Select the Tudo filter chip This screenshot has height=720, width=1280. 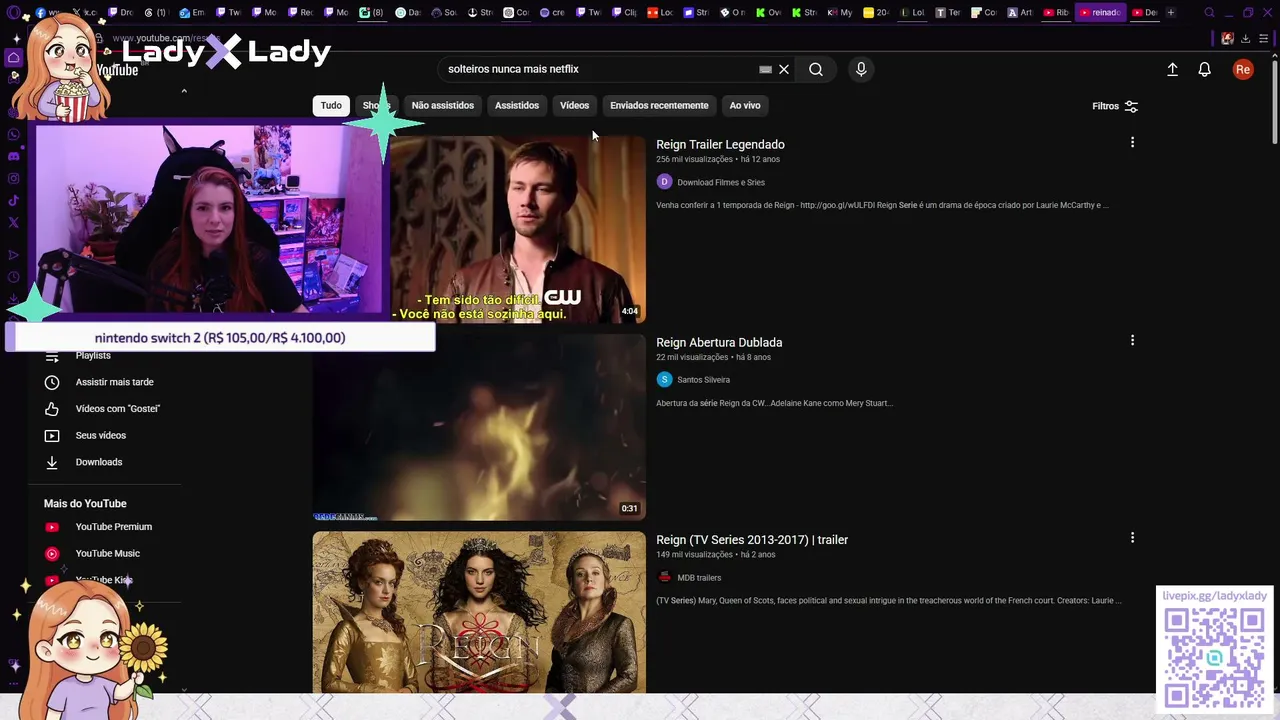(x=331, y=105)
